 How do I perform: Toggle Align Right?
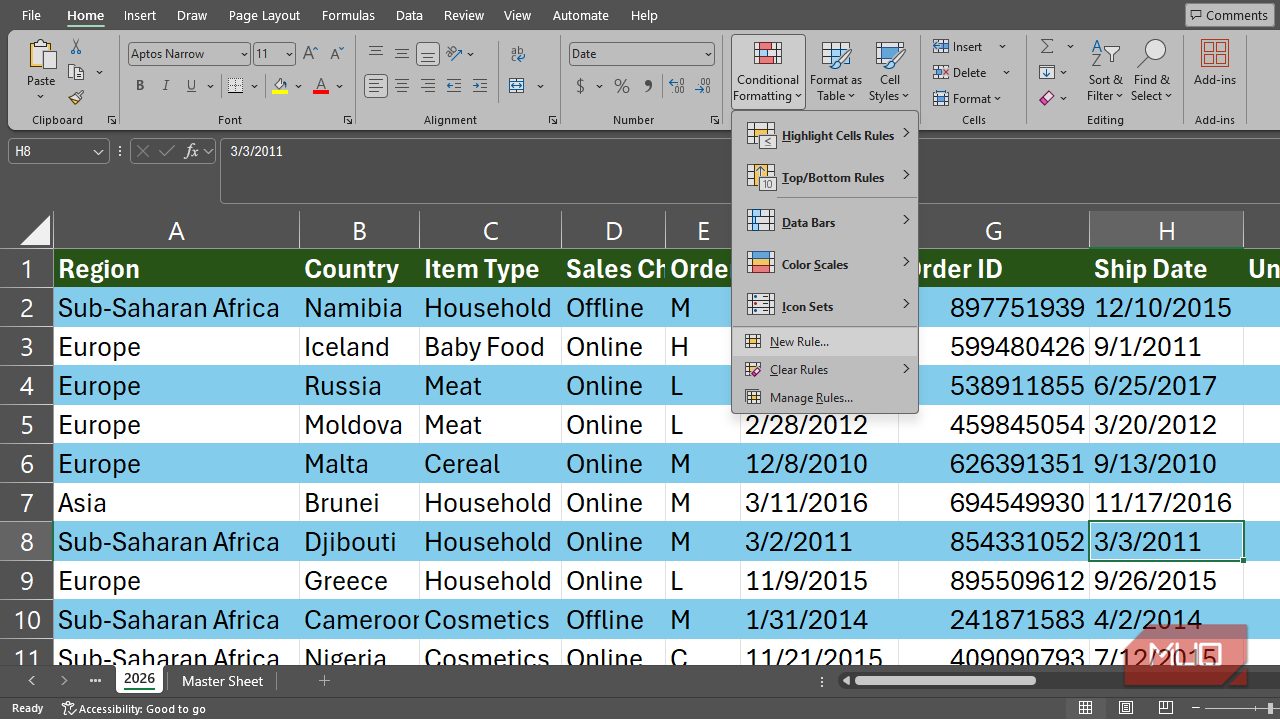point(428,86)
